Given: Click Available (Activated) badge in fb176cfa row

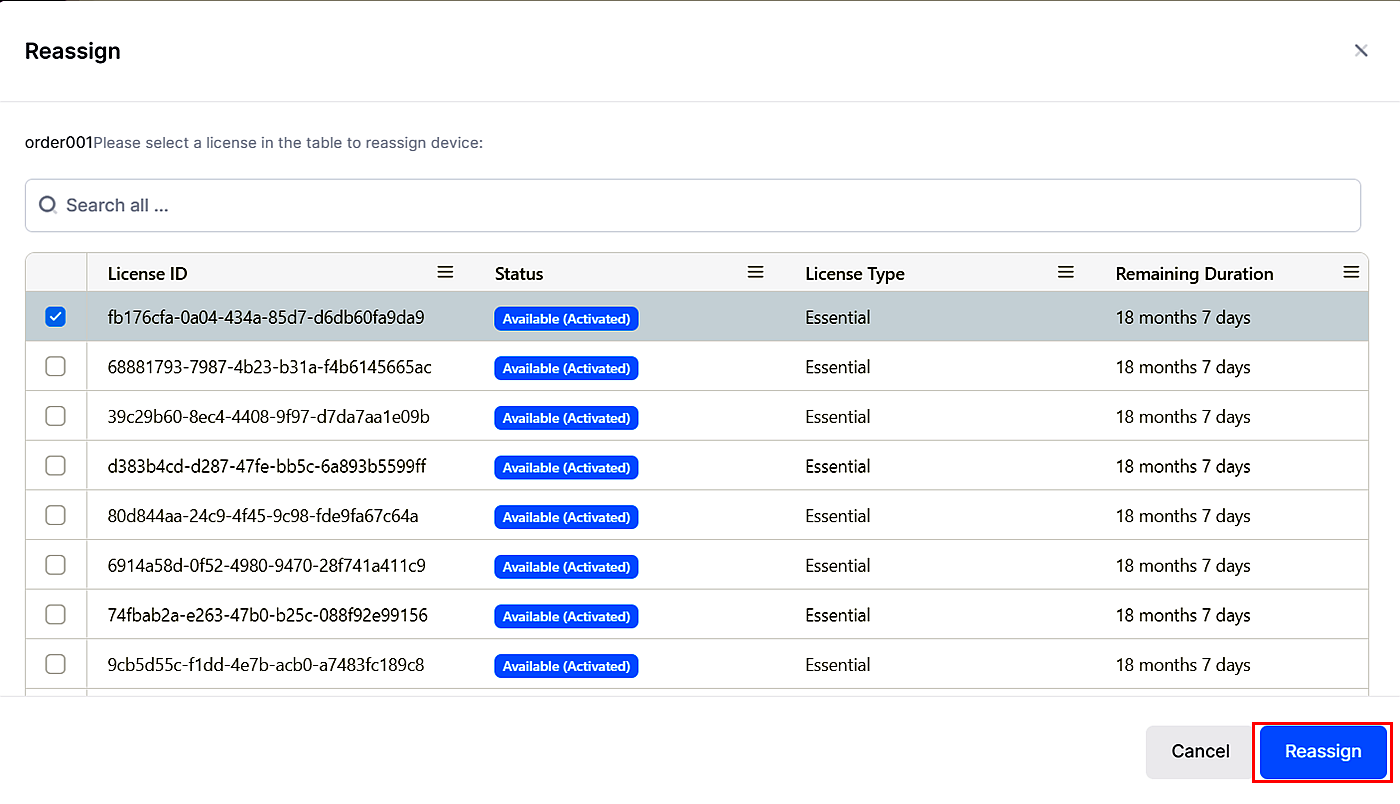Looking at the screenshot, I should click(x=566, y=319).
